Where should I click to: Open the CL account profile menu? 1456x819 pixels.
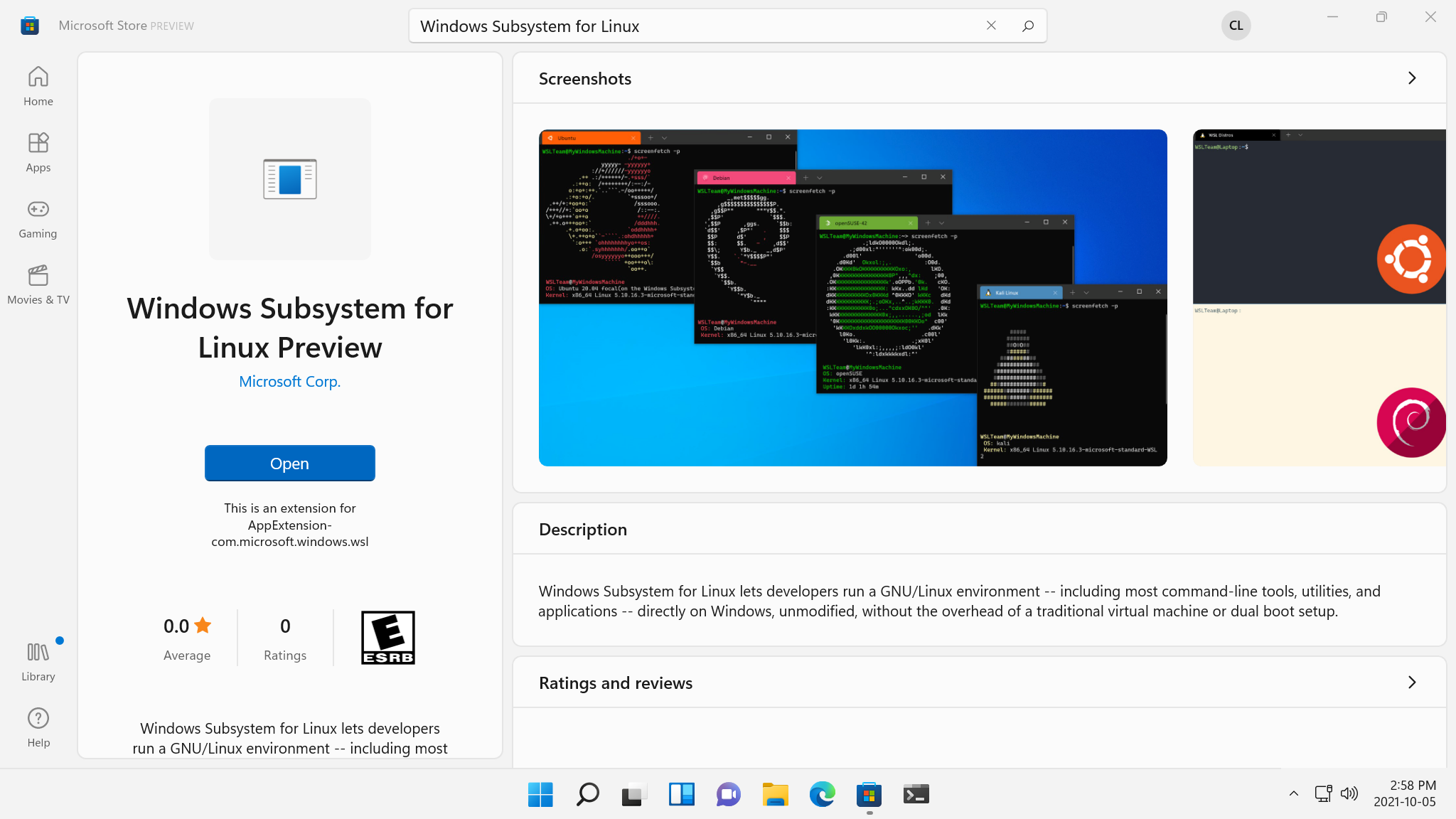click(x=1236, y=25)
